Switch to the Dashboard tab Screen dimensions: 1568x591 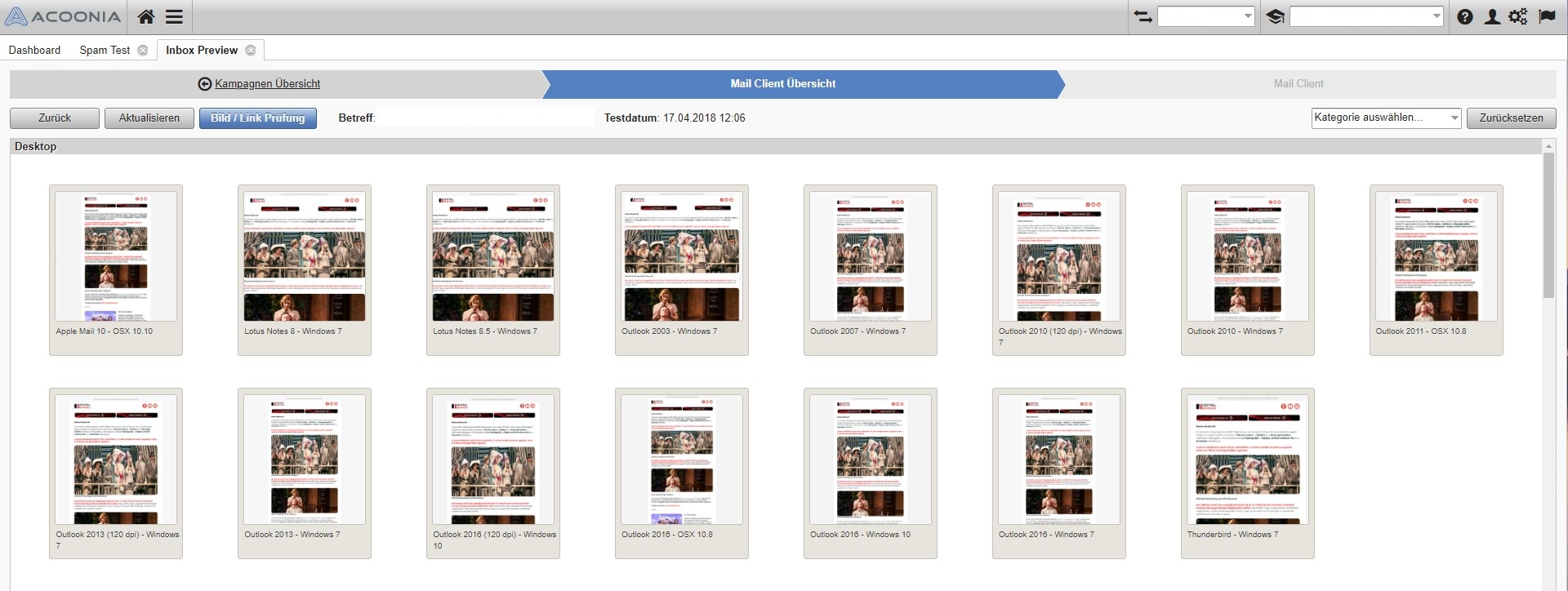(x=34, y=51)
